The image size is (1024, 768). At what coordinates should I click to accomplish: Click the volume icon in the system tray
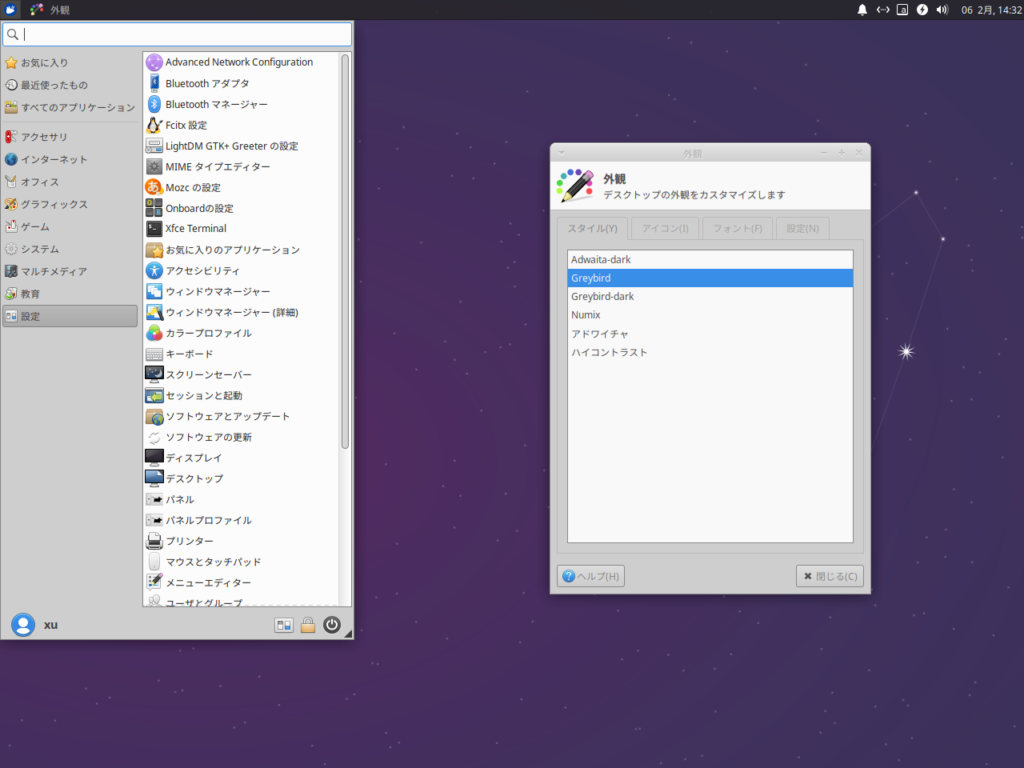pyautogui.click(x=941, y=10)
